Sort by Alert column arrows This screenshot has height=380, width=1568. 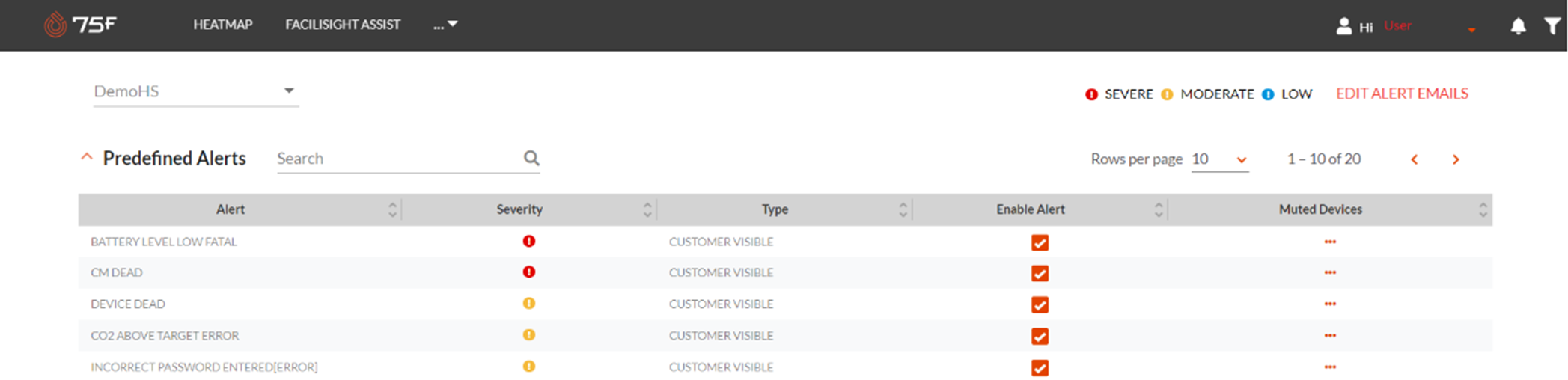pyautogui.click(x=392, y=210)
